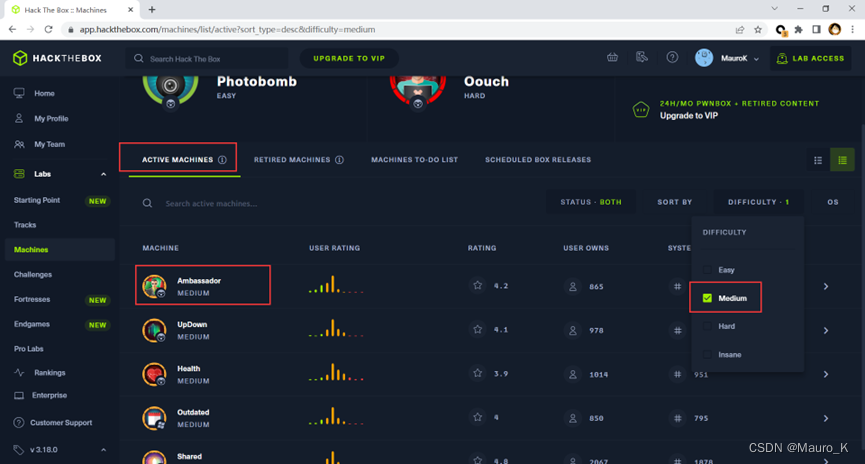Click the header academy certificate icon
This screenshot has height=464, width=865.
[x=642, y=57]
